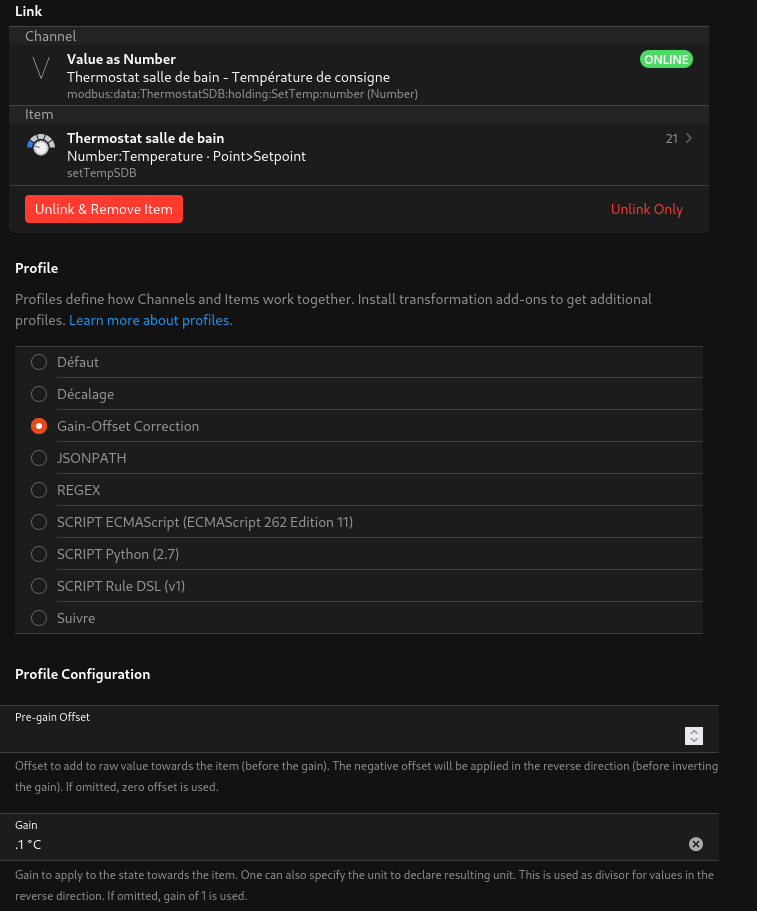Open Learn more about profiles link

pos(150,320)
